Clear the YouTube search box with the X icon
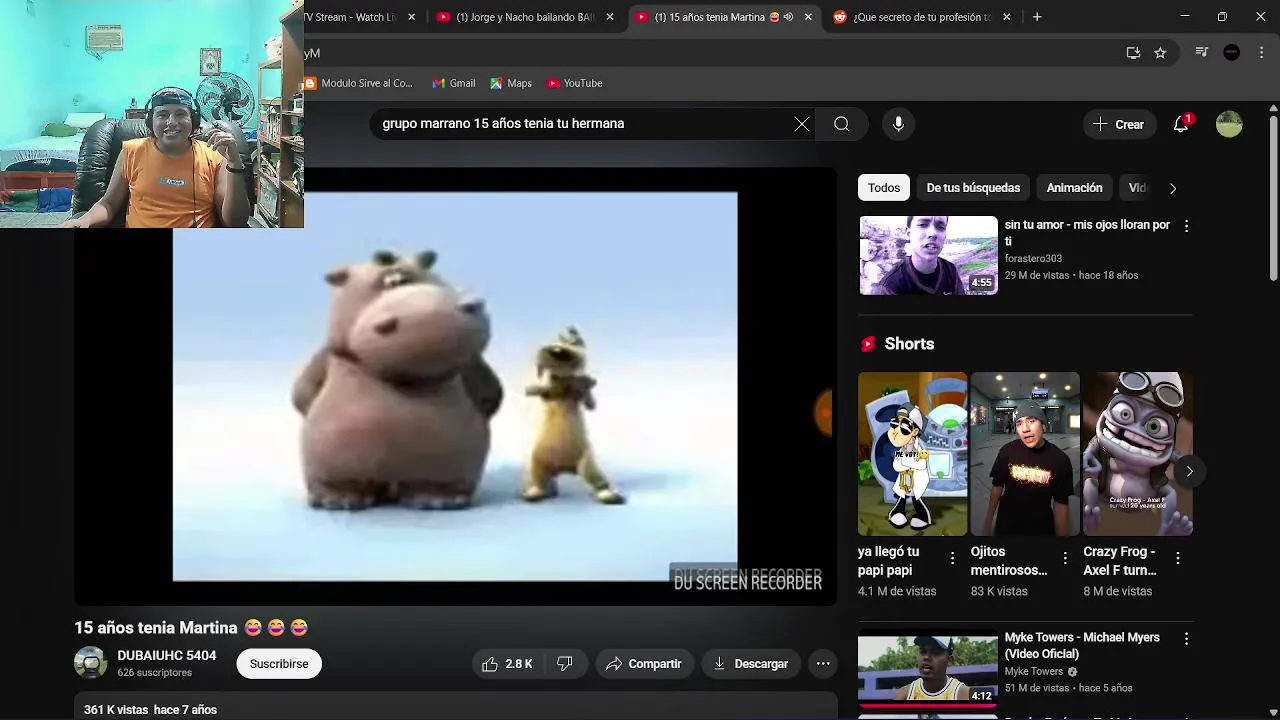Image resolution: width=1280 pixels, height=720 pixels. point(802,124)
